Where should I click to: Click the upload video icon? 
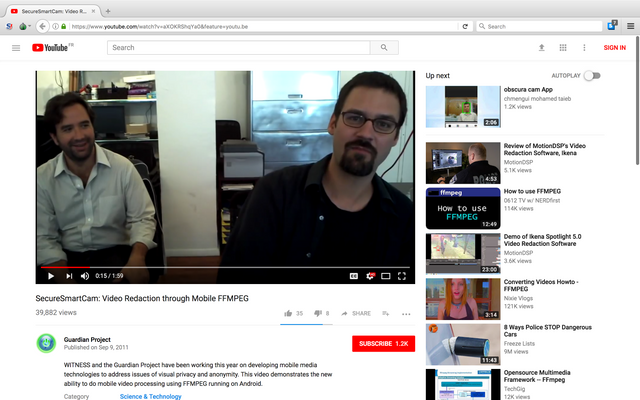coord(542,48)
